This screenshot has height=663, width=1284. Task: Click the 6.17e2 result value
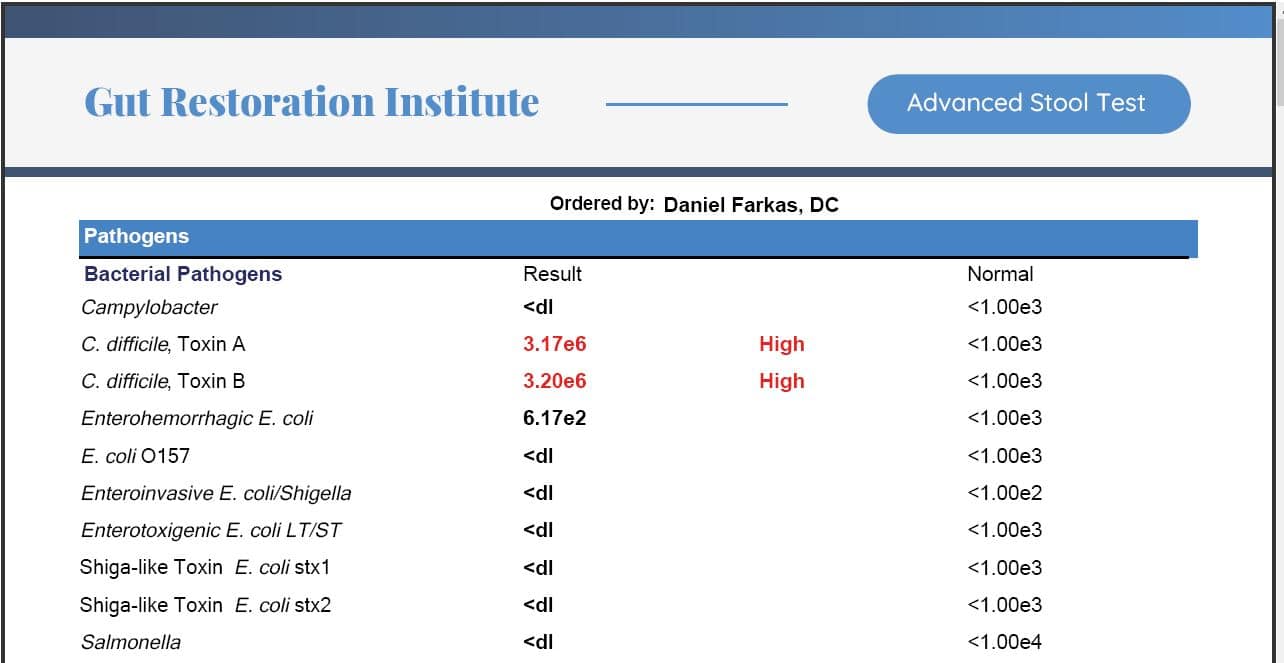click(x=554, y=419)
